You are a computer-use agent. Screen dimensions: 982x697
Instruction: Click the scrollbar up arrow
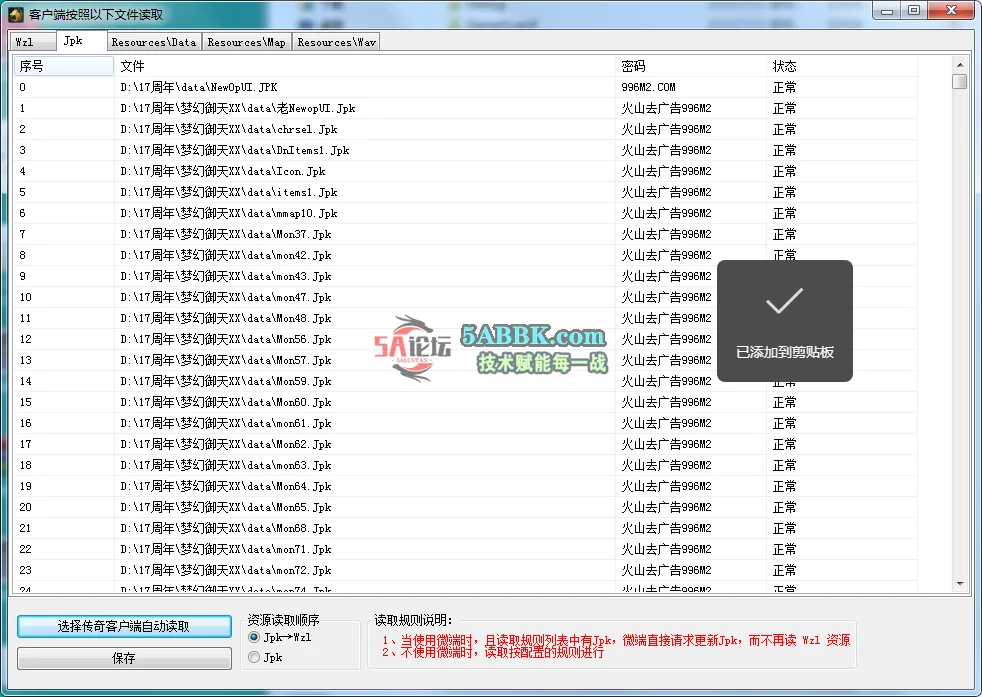[x=959, y=63]
